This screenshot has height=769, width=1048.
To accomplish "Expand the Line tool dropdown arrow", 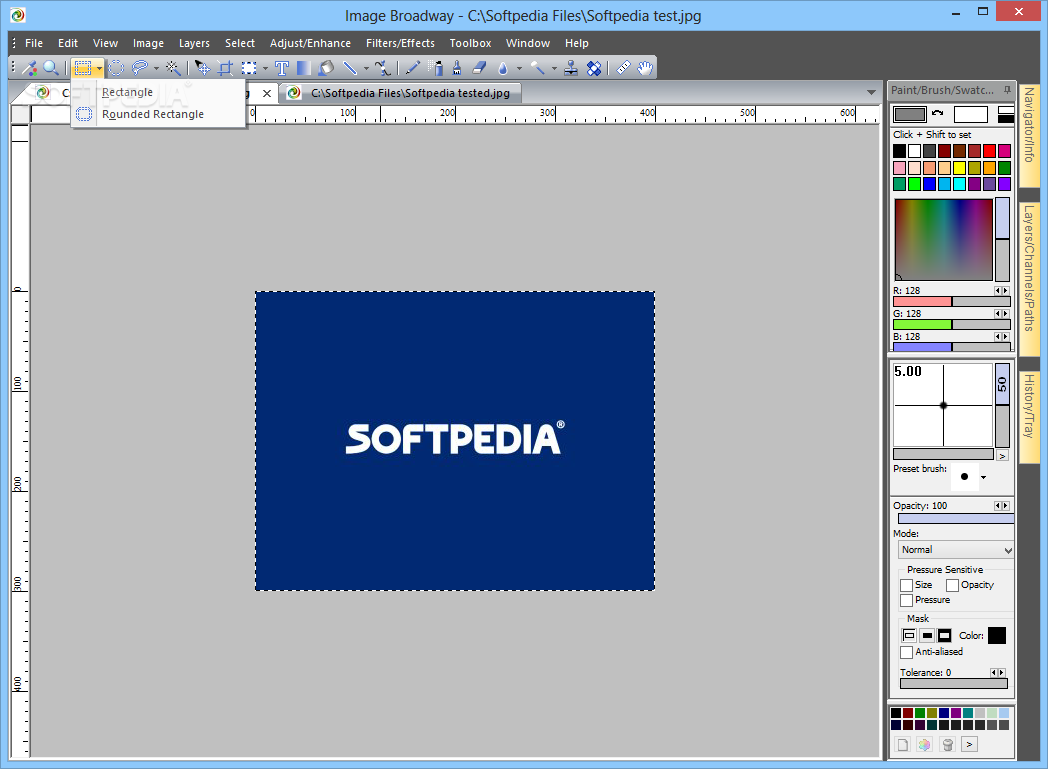I will 366,68.
